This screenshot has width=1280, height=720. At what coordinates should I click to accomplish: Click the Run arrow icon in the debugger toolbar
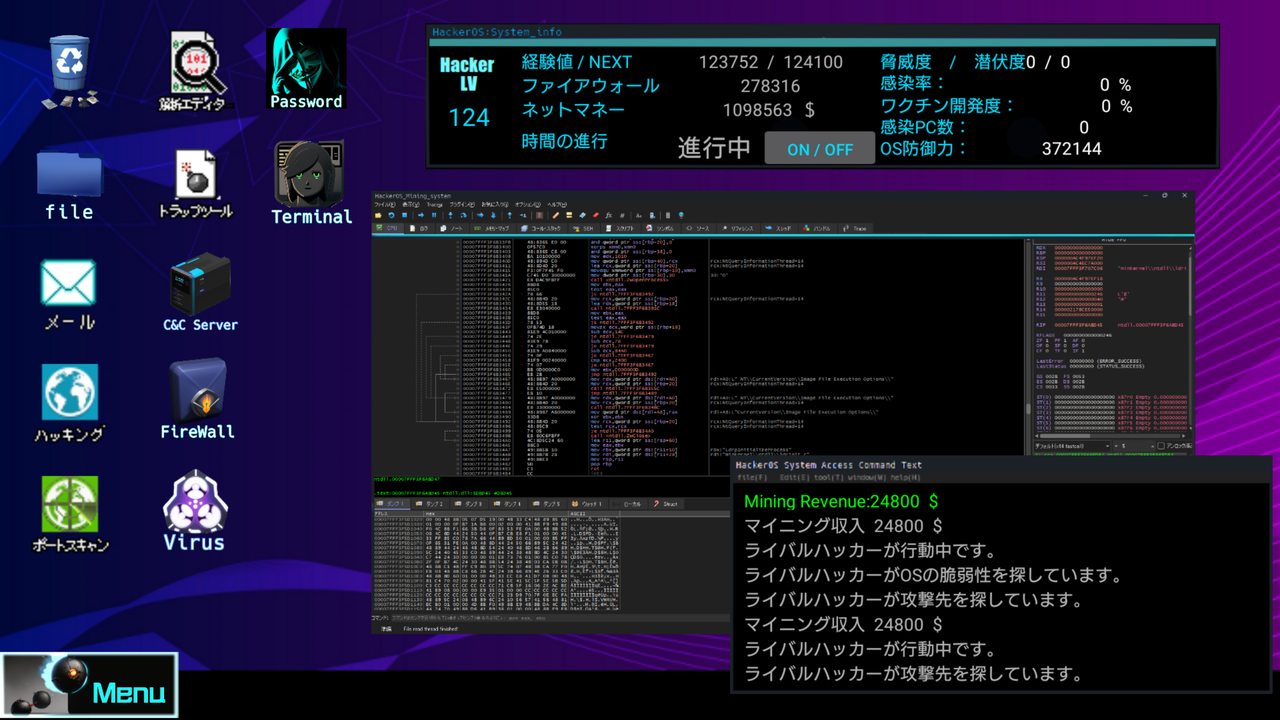421,216
